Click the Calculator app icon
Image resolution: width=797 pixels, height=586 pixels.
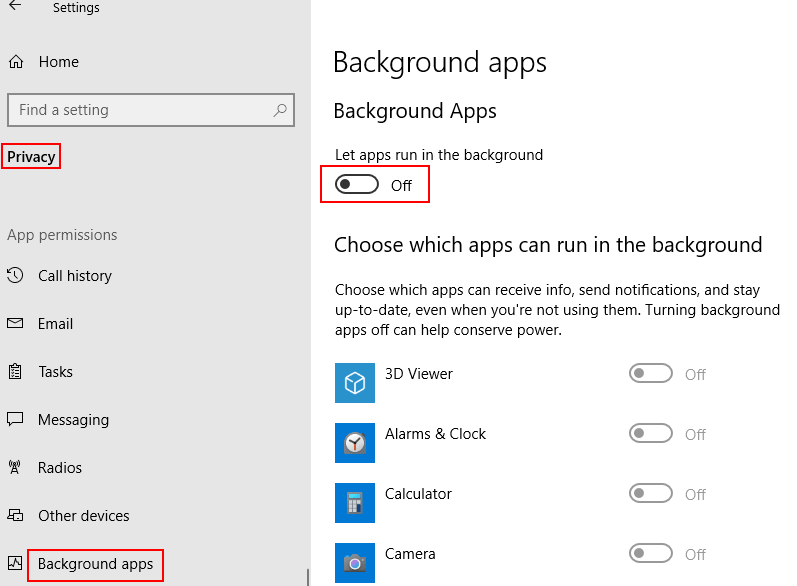click(355, 503)
